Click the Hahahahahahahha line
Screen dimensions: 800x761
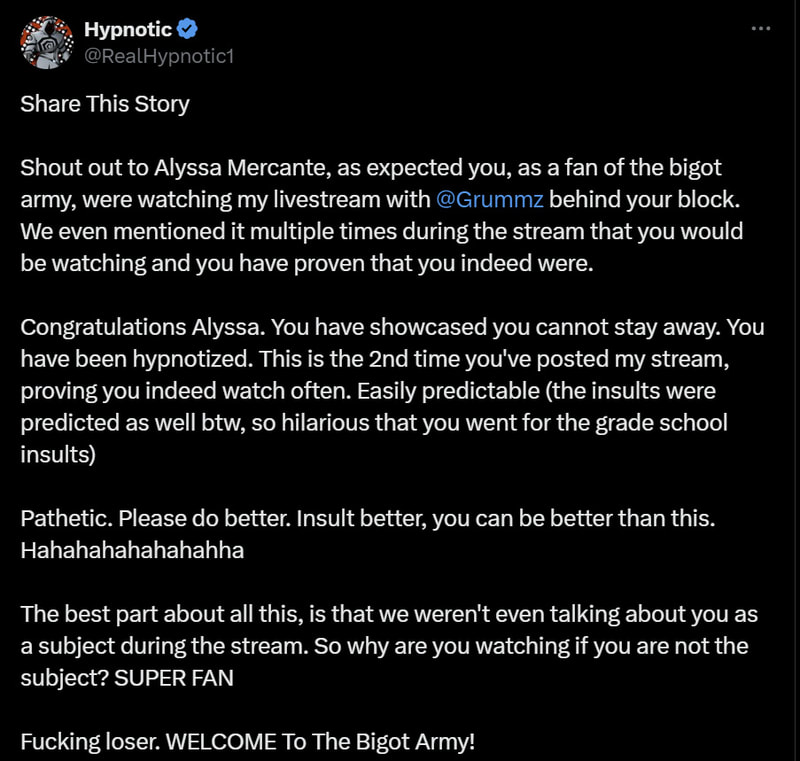pyautogui.click(x=132, y=550)
